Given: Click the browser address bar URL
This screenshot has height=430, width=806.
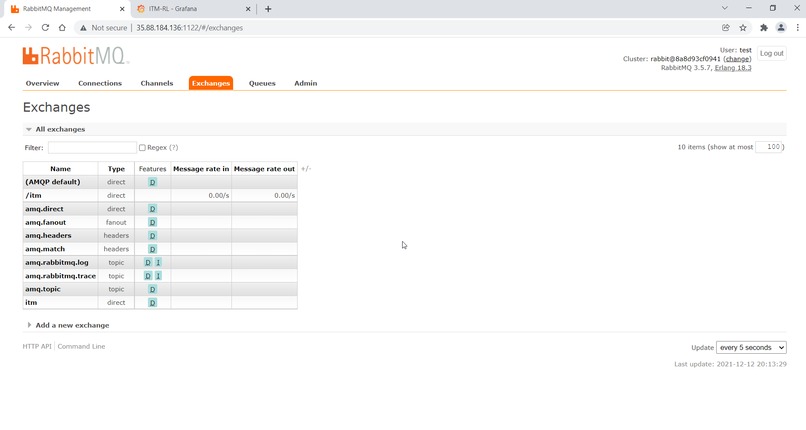Looking at the screenshot, I should pyautogui.click(x=189, y=28).
